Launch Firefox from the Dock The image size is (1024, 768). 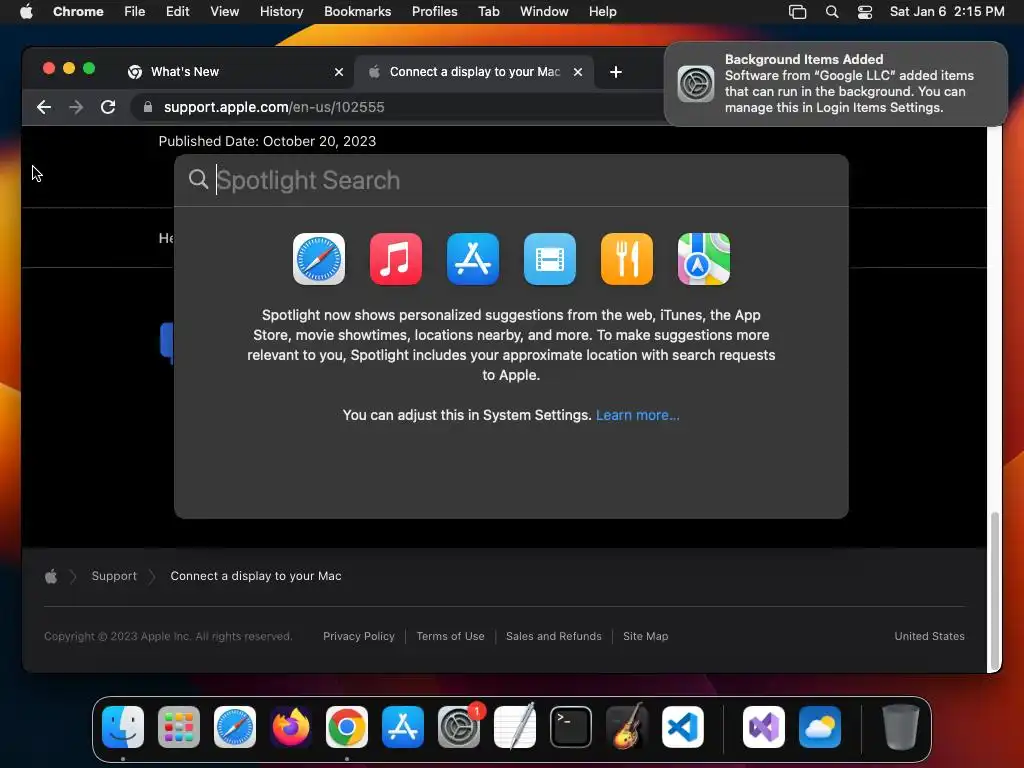pyautogui.click(x=291, y=727)
